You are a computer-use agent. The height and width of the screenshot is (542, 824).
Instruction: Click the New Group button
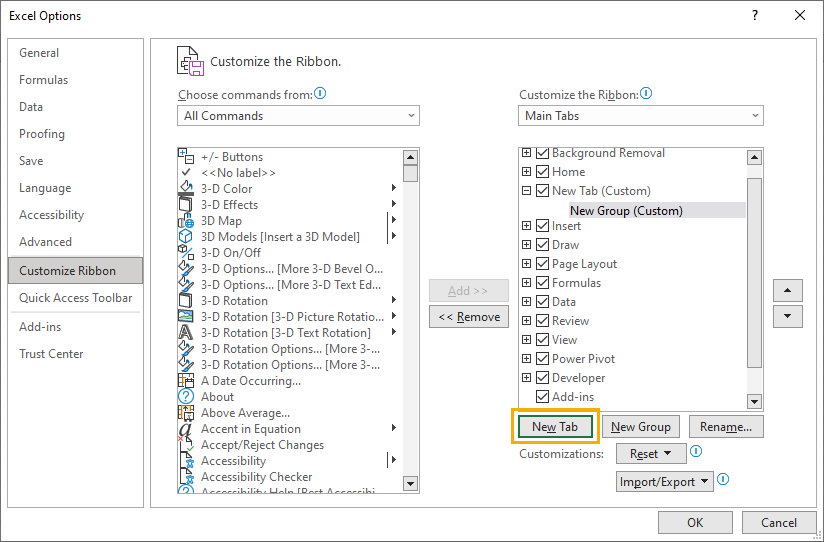pyautogui.click(x=641, y=427)
